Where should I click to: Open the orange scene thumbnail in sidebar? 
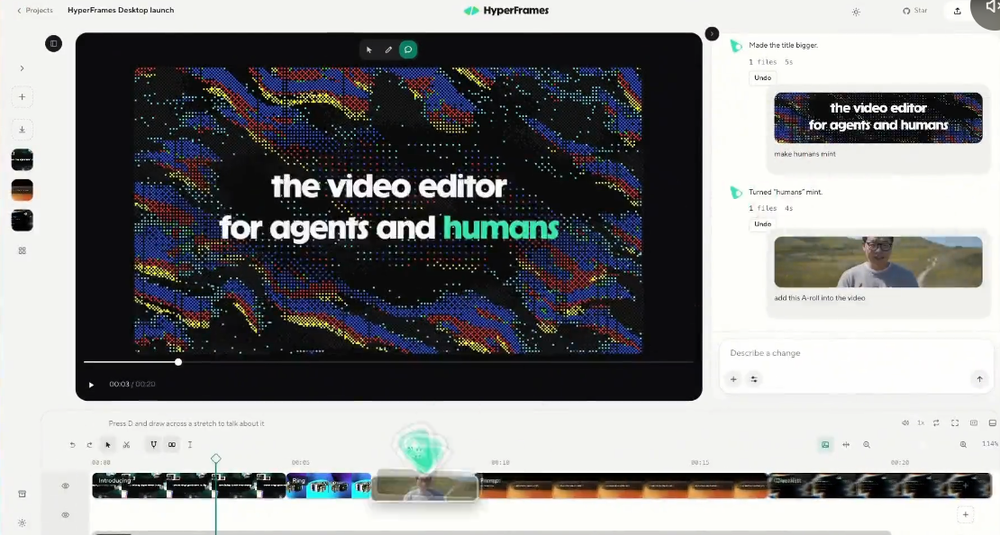pos(22,190)
